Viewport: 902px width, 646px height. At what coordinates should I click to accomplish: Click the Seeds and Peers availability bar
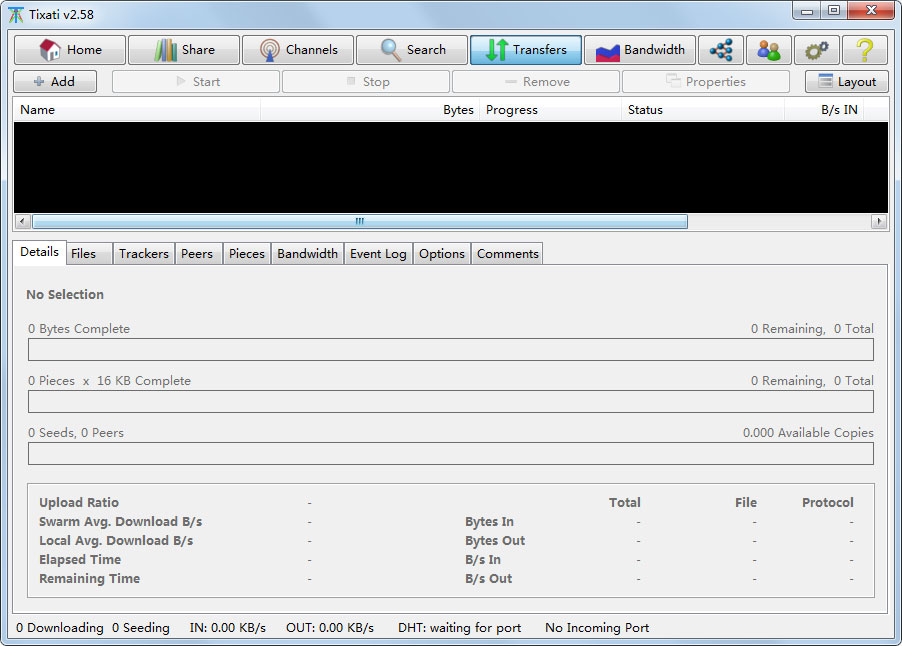[451, 453]
